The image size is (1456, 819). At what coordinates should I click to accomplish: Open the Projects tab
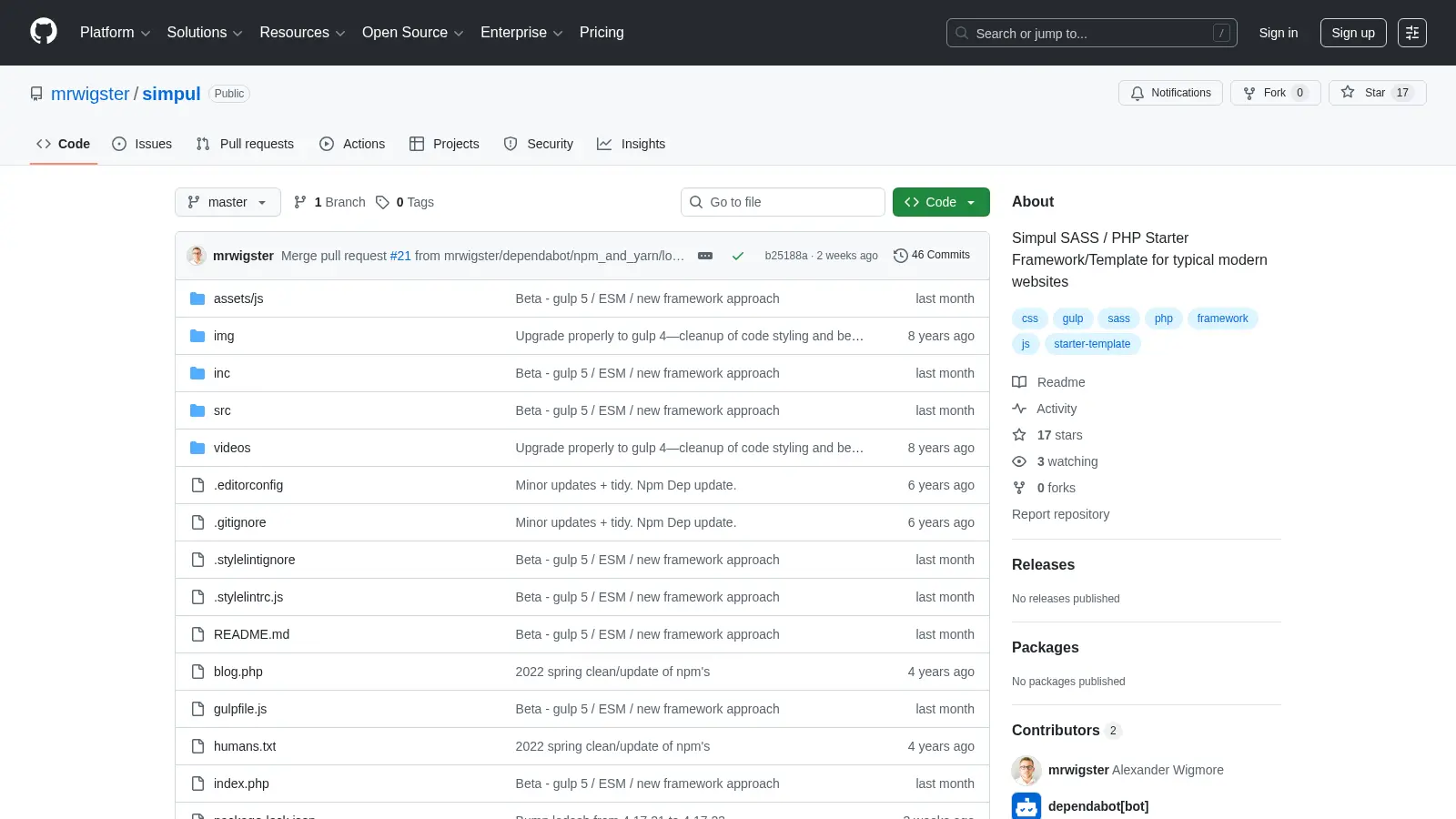(x=444, y=144)
